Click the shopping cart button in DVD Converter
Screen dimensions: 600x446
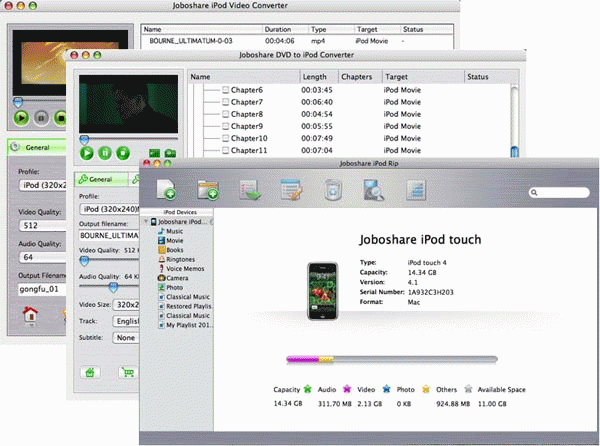pos(128,372)
